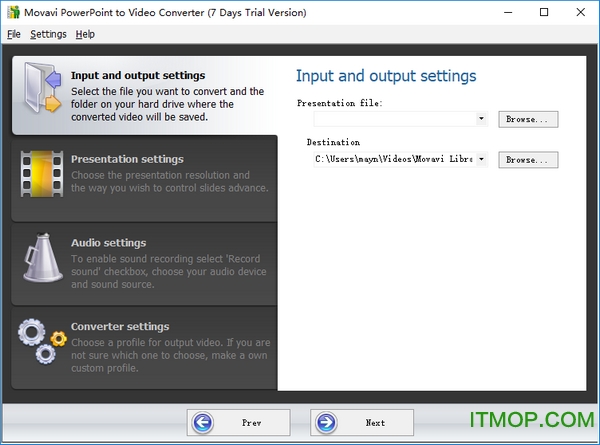Open the Help menu
Viewport: 600px width, 445px height.
coord(85,34)
